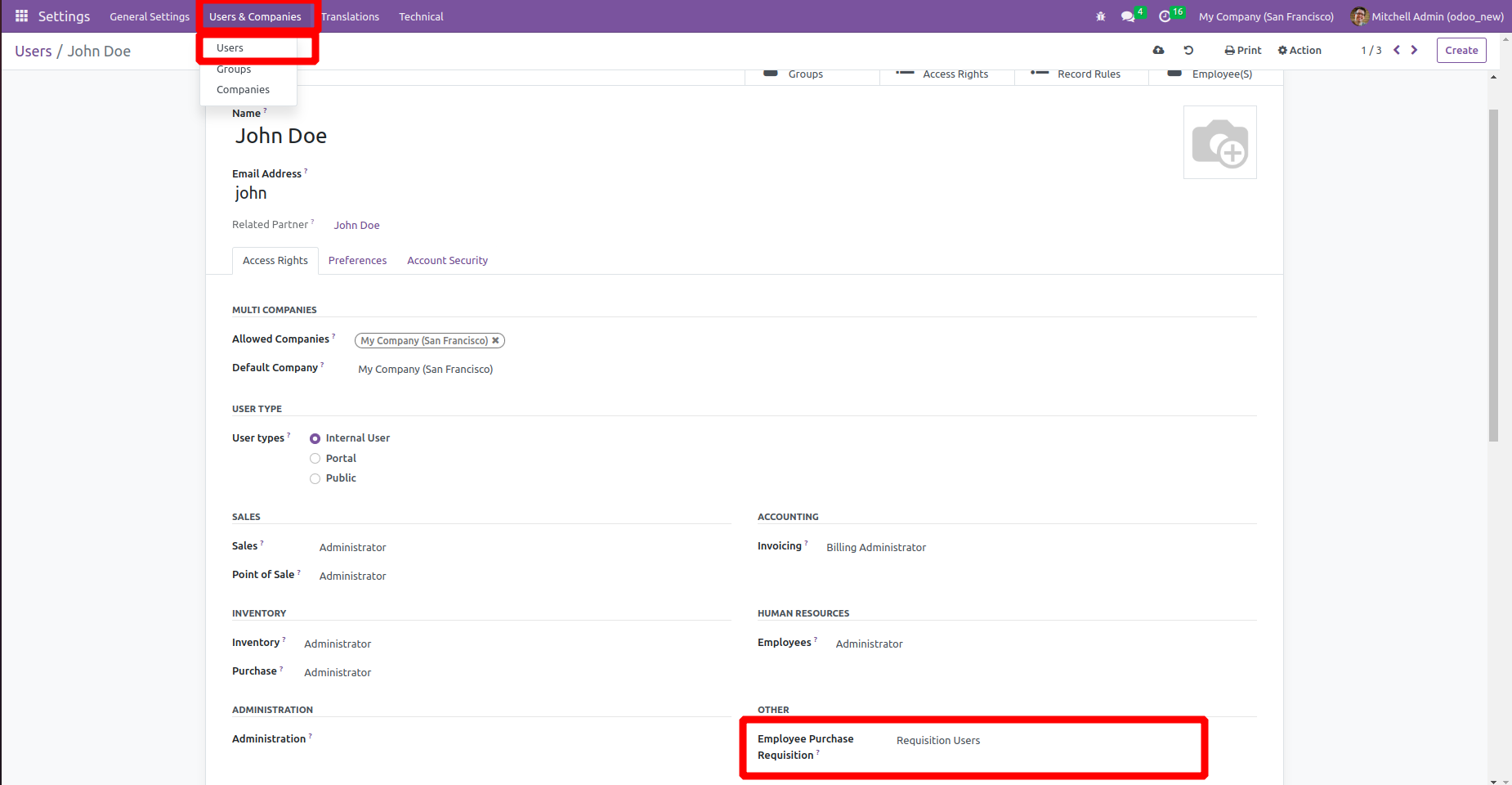Open the company switcher menu
Viewport: 1512px width, 785px height.
[1266, 16]
